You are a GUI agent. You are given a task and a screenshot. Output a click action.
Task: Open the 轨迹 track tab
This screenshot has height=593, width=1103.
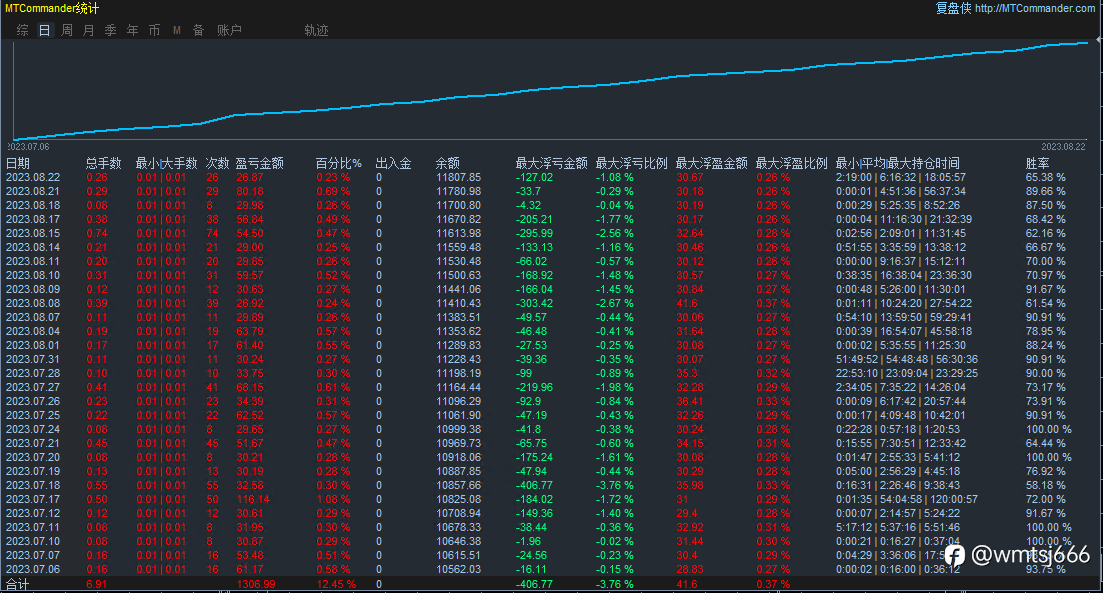coord(317,30)
